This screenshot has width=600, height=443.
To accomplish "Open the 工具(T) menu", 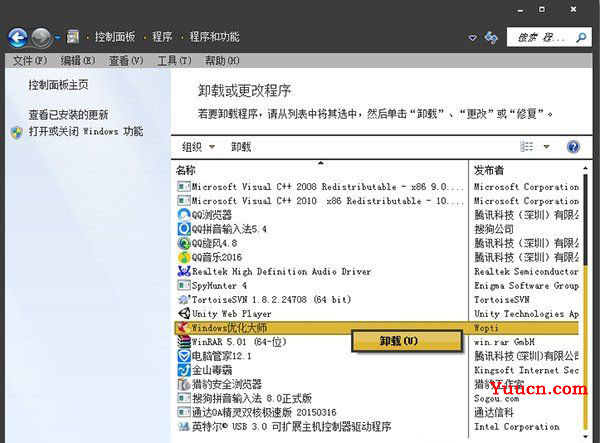I will coord(174,60).
